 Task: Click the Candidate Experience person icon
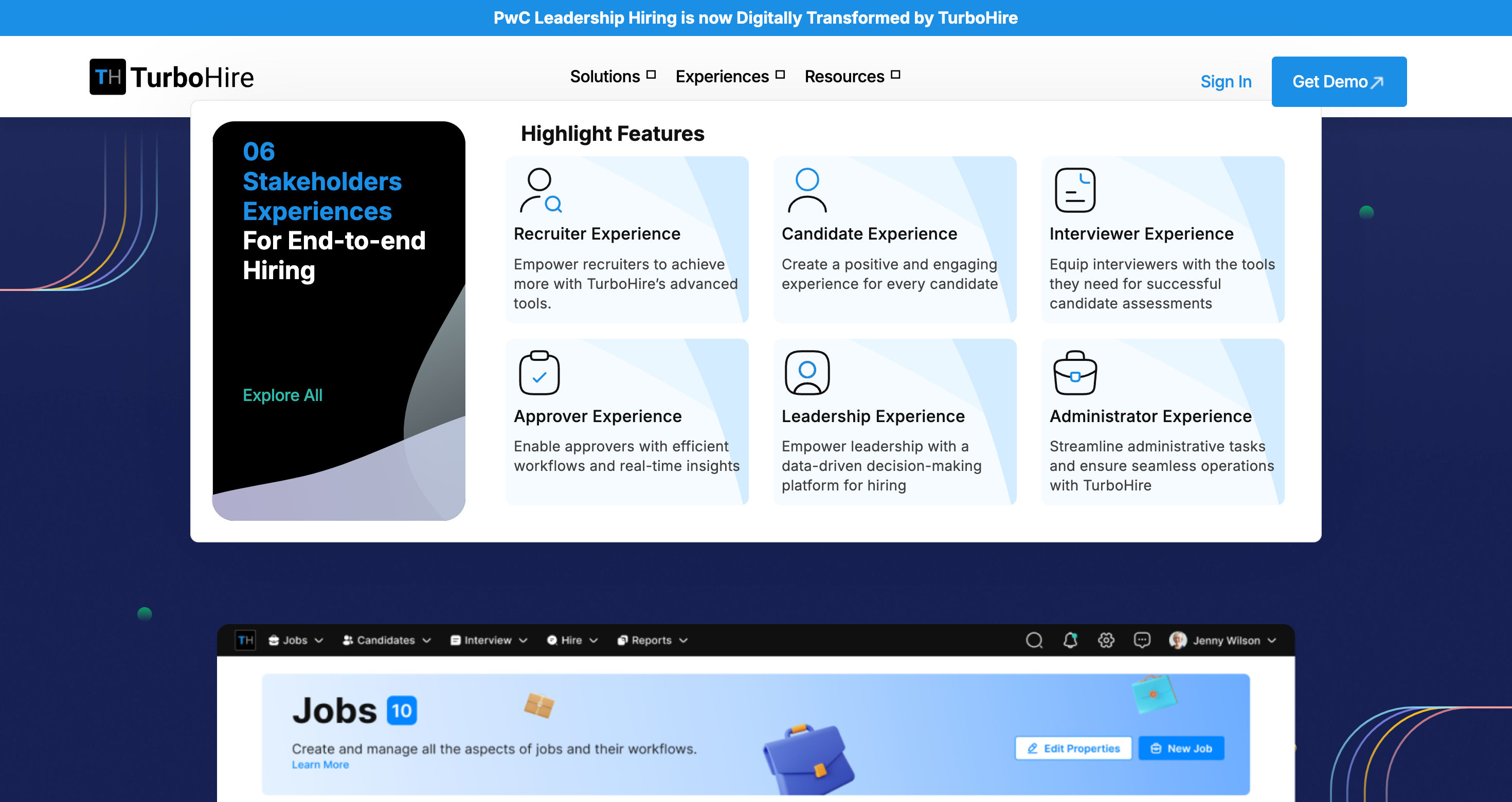[x=807, y=190]
